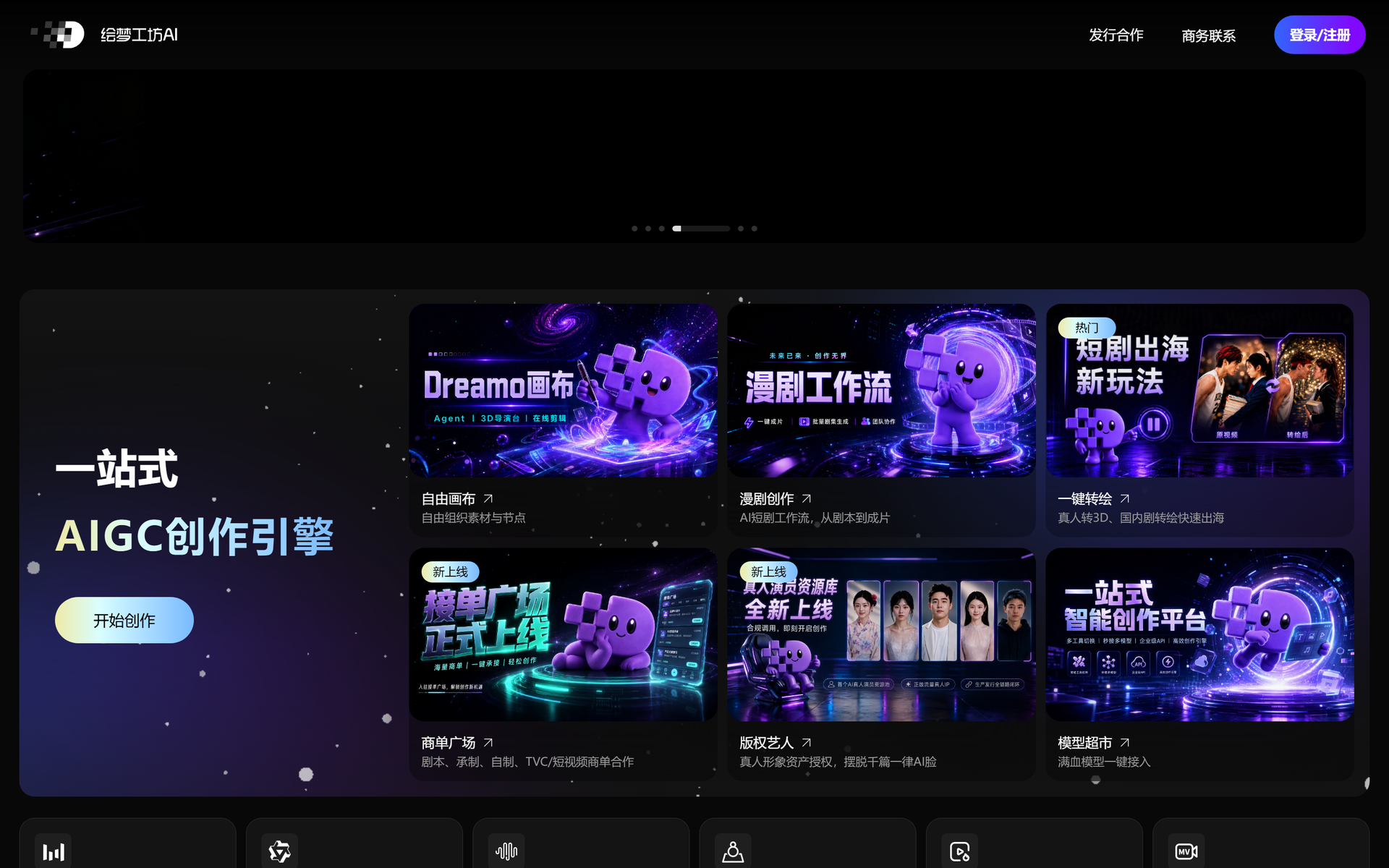Click the arrow icon beside 版权艺人
This screenshot has width=1389, height=868.
[x=807, y=742]
